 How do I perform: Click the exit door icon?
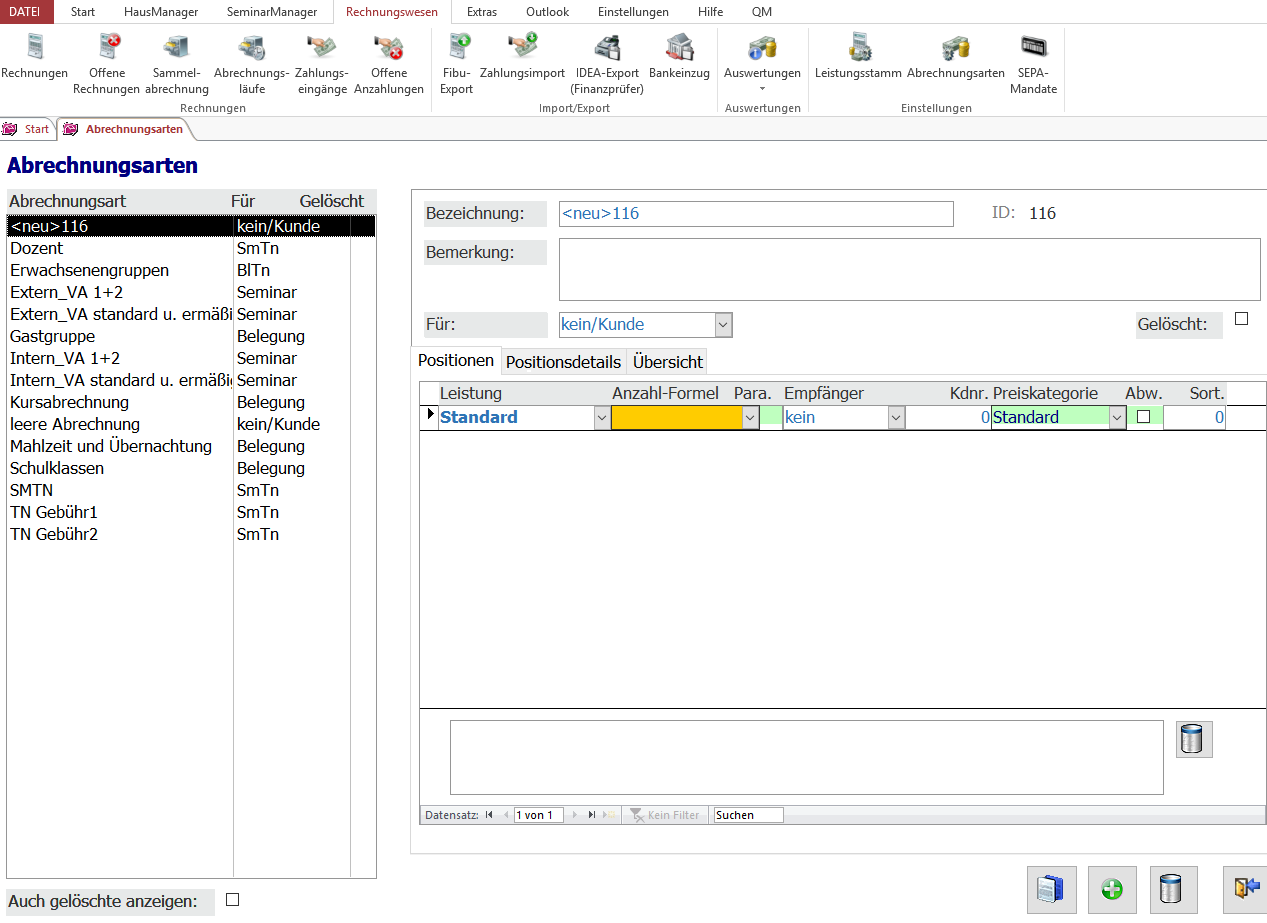tap(1246, 889)
